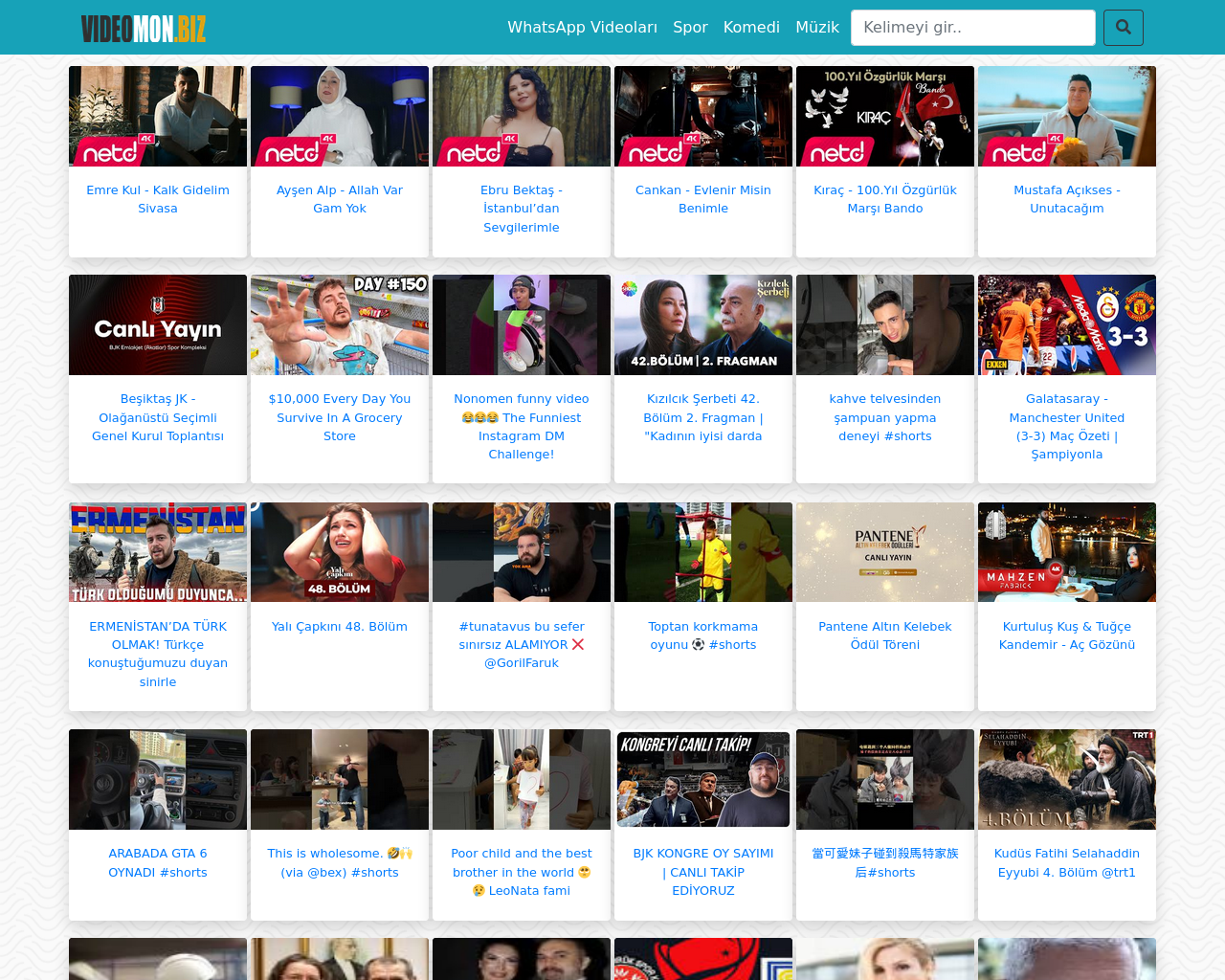Open 'Ebru Bektaş - İstanbul'dan Sevgilerimle' link
The width and height of the screenshot is (1225, 980).
[x=522, y=209]
